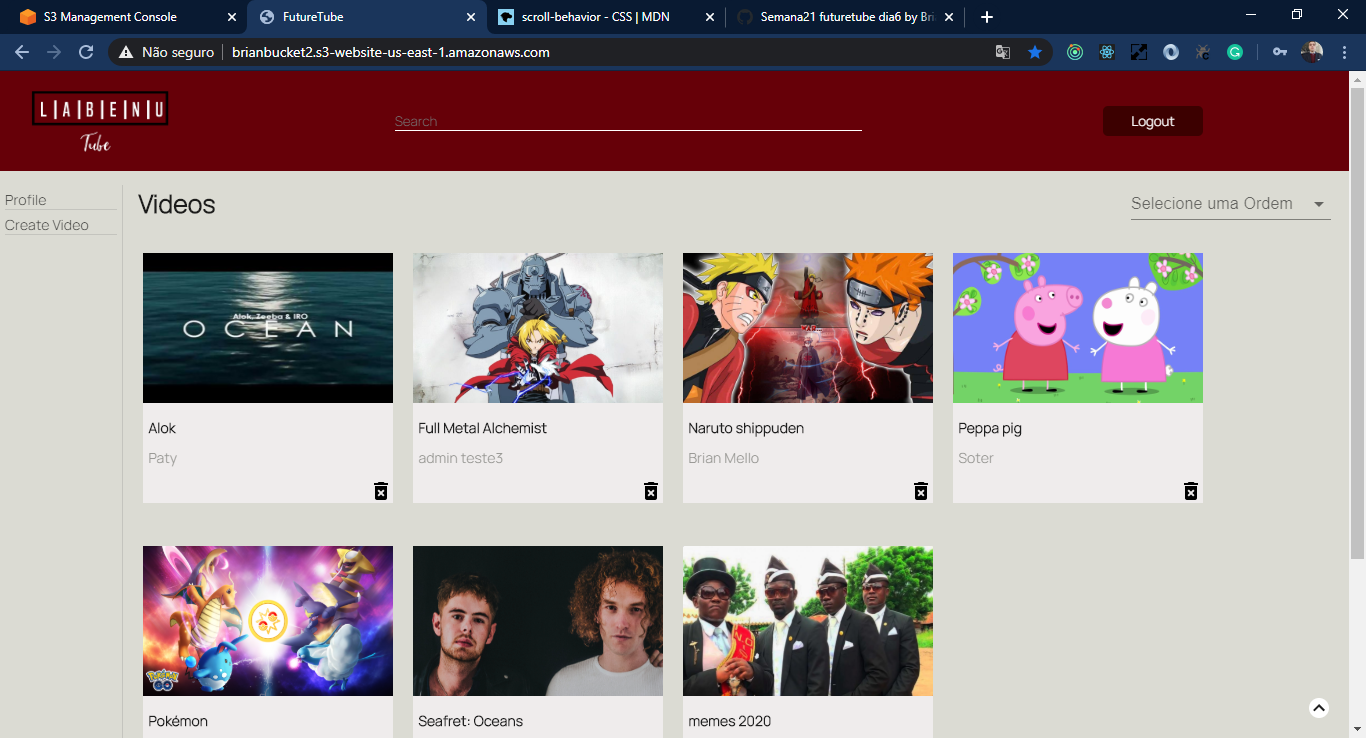View the Não seguro site info warning
The height and width of the screenshot is (738, 1366).
167,52
